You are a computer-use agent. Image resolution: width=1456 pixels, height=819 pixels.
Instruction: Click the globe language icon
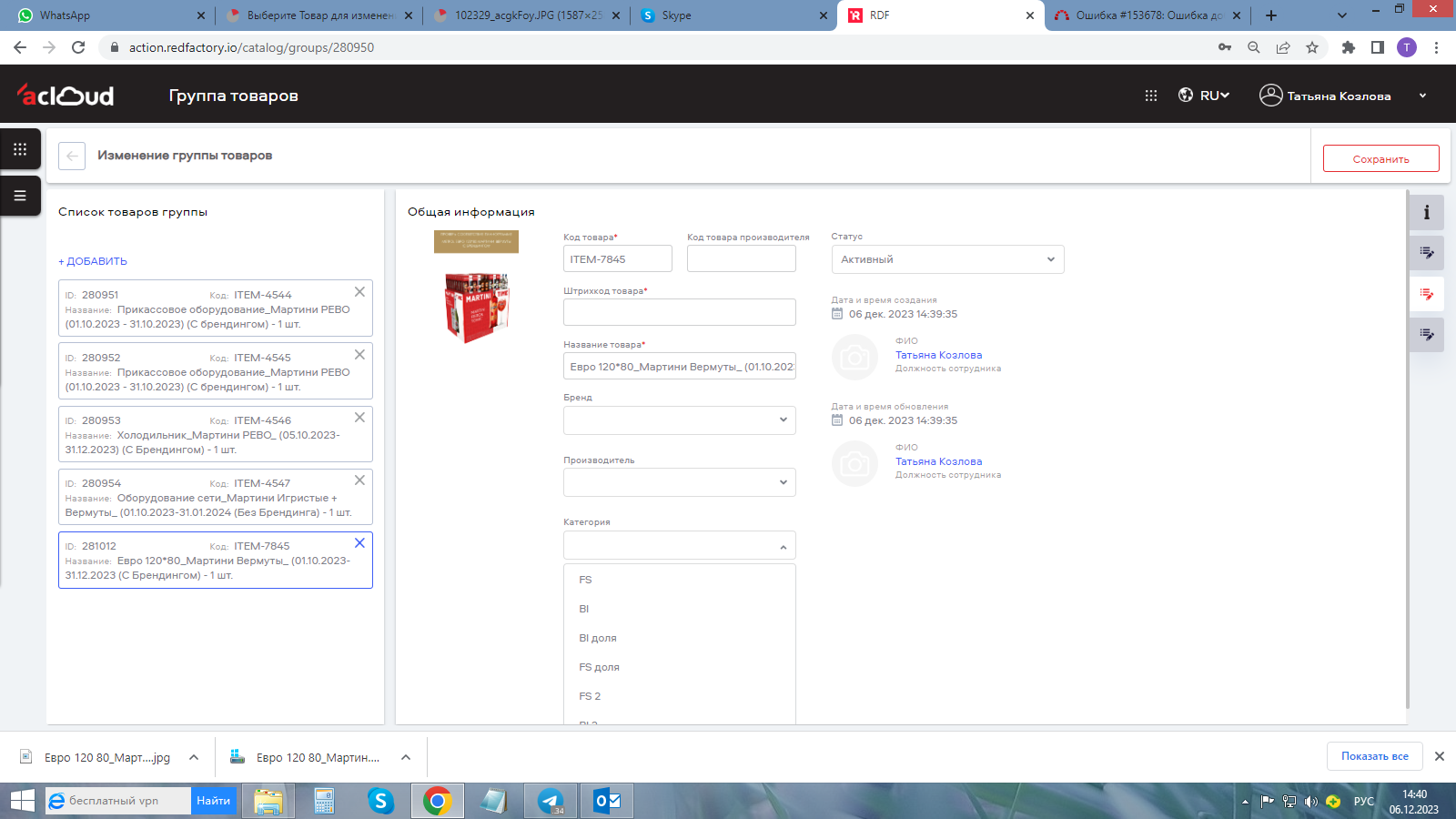[1186, 95]
